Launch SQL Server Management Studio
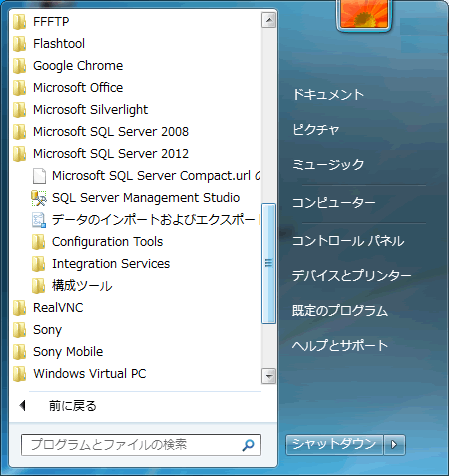The height and width of the screenshot is (476, 449). pos(146,198)
